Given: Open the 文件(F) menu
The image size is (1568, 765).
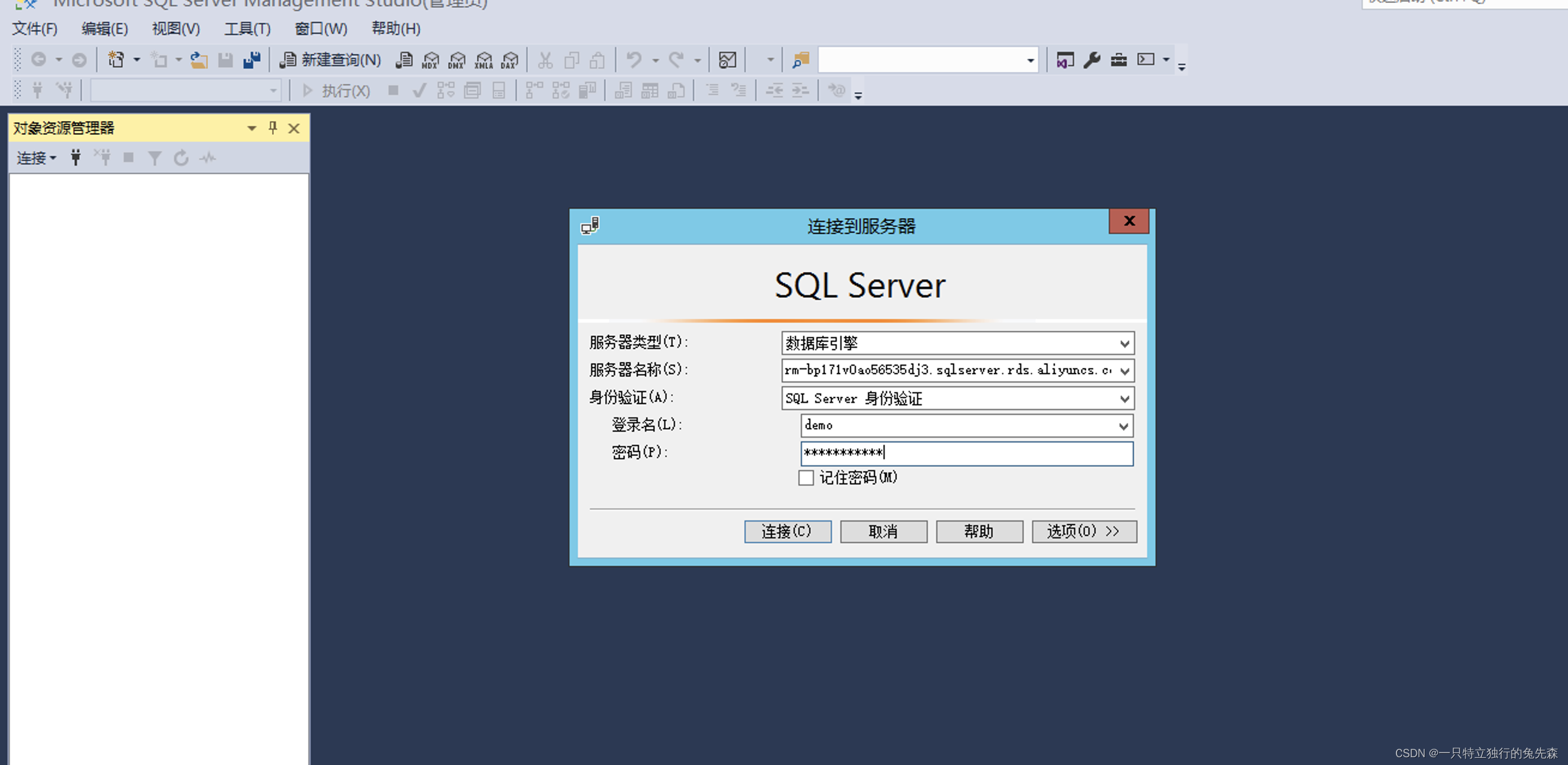Looking at the screenshot, I should click(x=35, y=29).
